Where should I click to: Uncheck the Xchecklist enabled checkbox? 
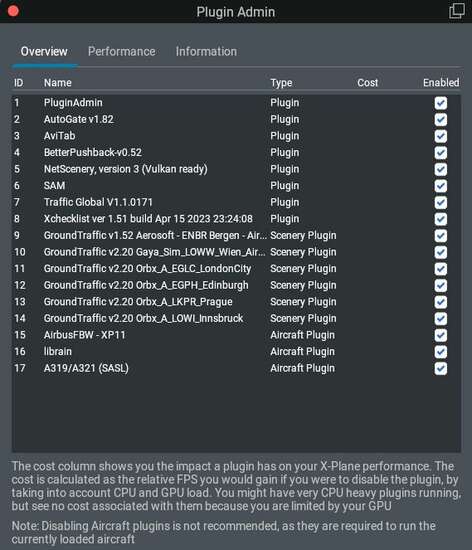441,219
